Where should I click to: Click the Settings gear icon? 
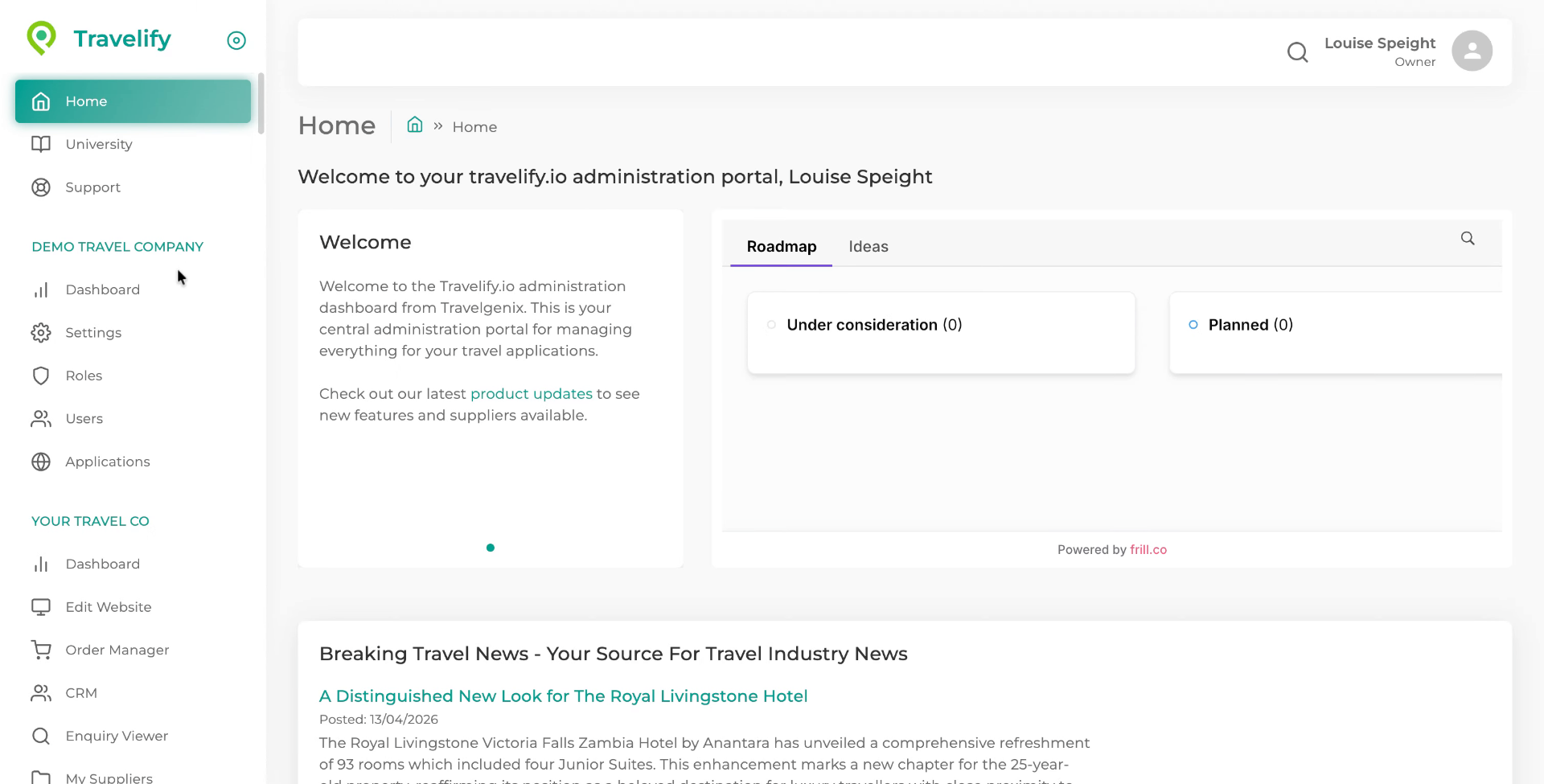pyautogui.click(x=41, y=333)
